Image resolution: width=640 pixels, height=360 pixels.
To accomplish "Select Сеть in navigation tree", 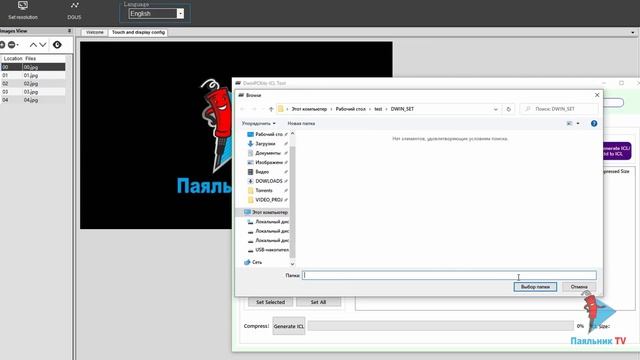I will tap(253, 262).
